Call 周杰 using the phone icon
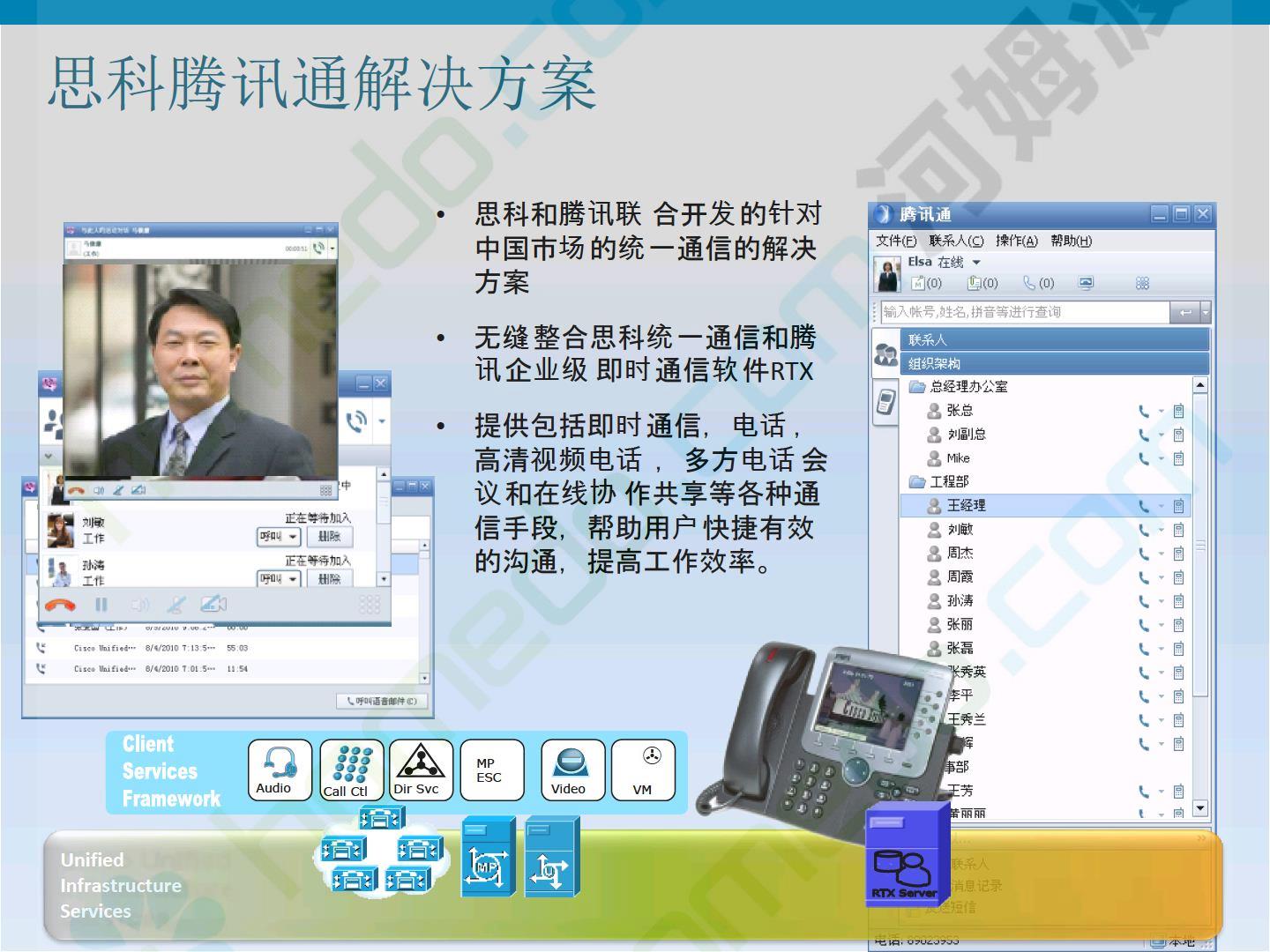Screen dimensions: 1270x952 click(x=1144, y=554)
